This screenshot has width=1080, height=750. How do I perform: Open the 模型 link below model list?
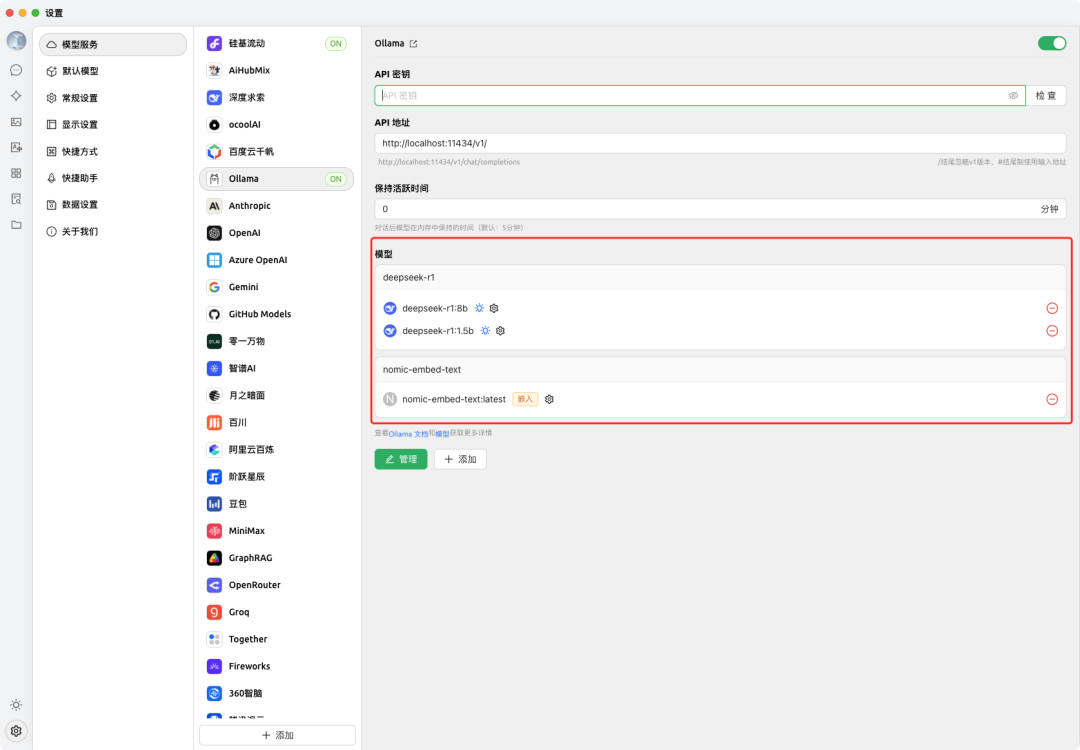click(442, 434)
